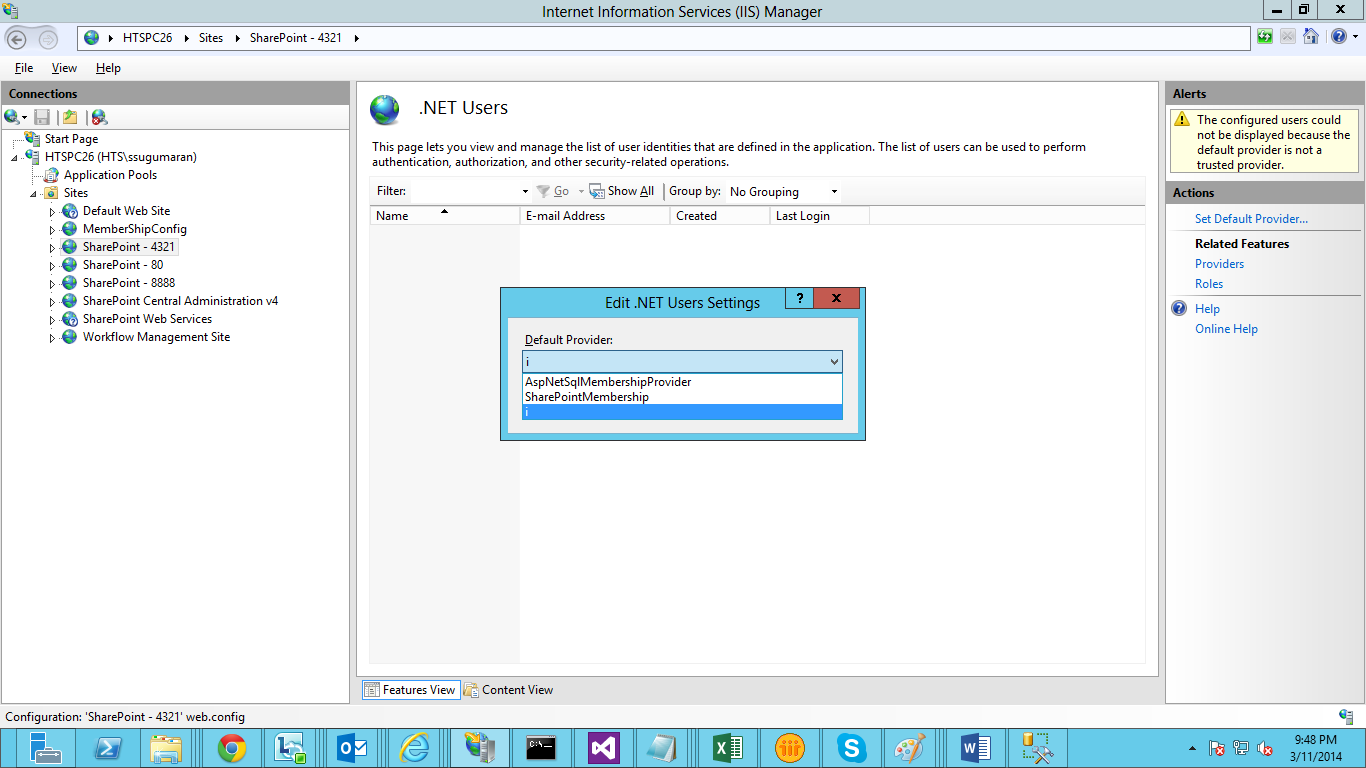Click the warning icon in Alerts
The image size is (1366, 768).
point(1183,120)
